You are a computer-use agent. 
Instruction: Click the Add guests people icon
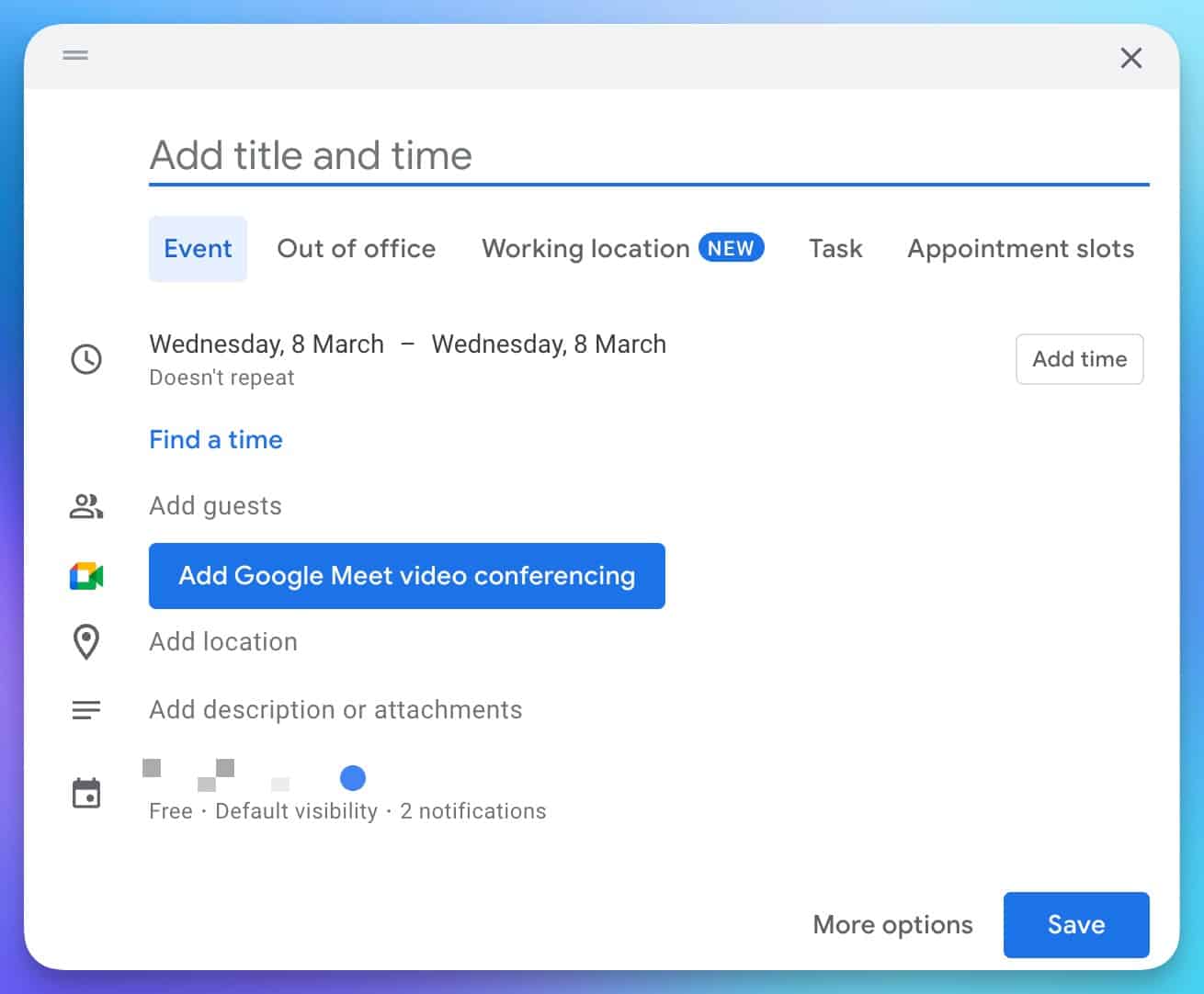pyautogui.click(x=85, y=505)
